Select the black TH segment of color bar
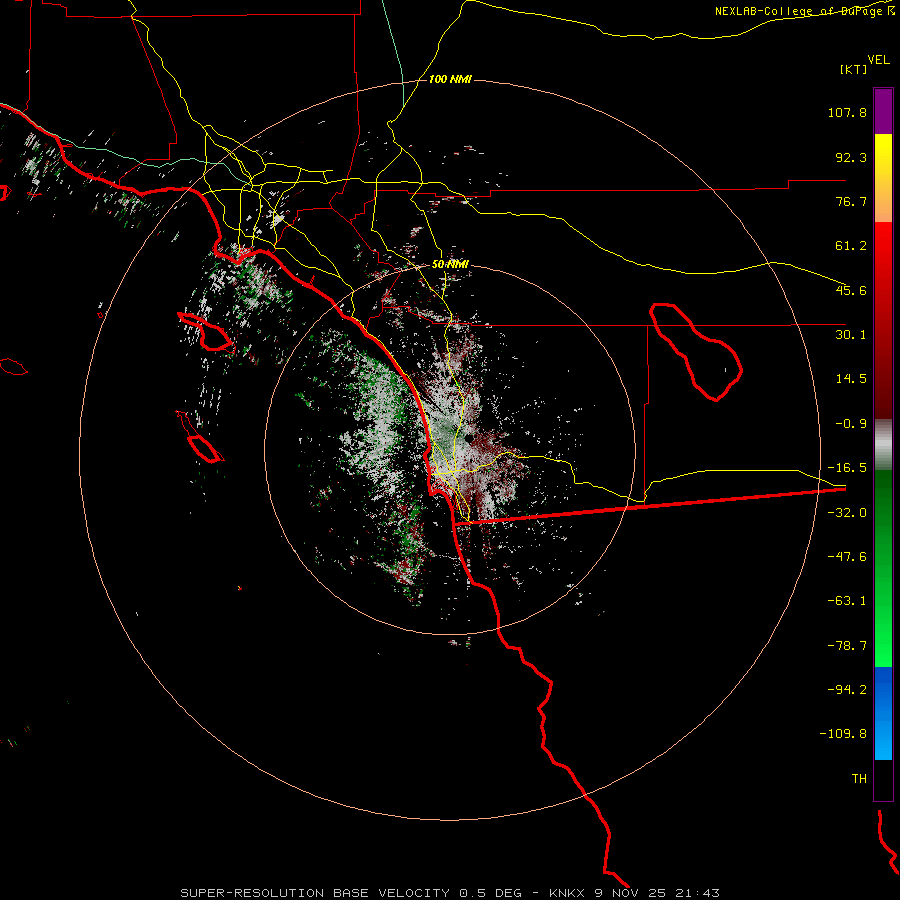900x900 pixels. (883, 780)
